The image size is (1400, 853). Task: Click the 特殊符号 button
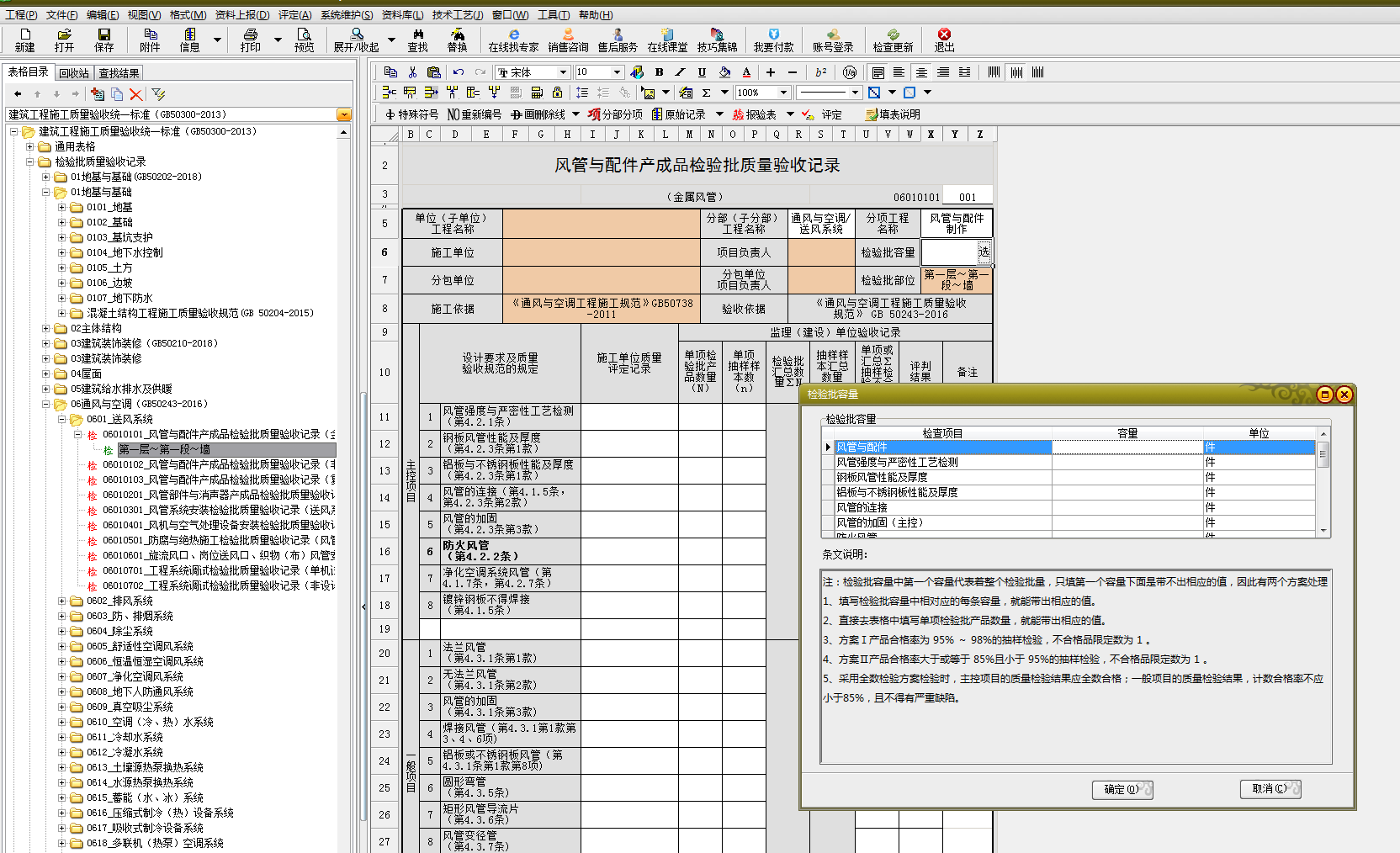(411, 114)
